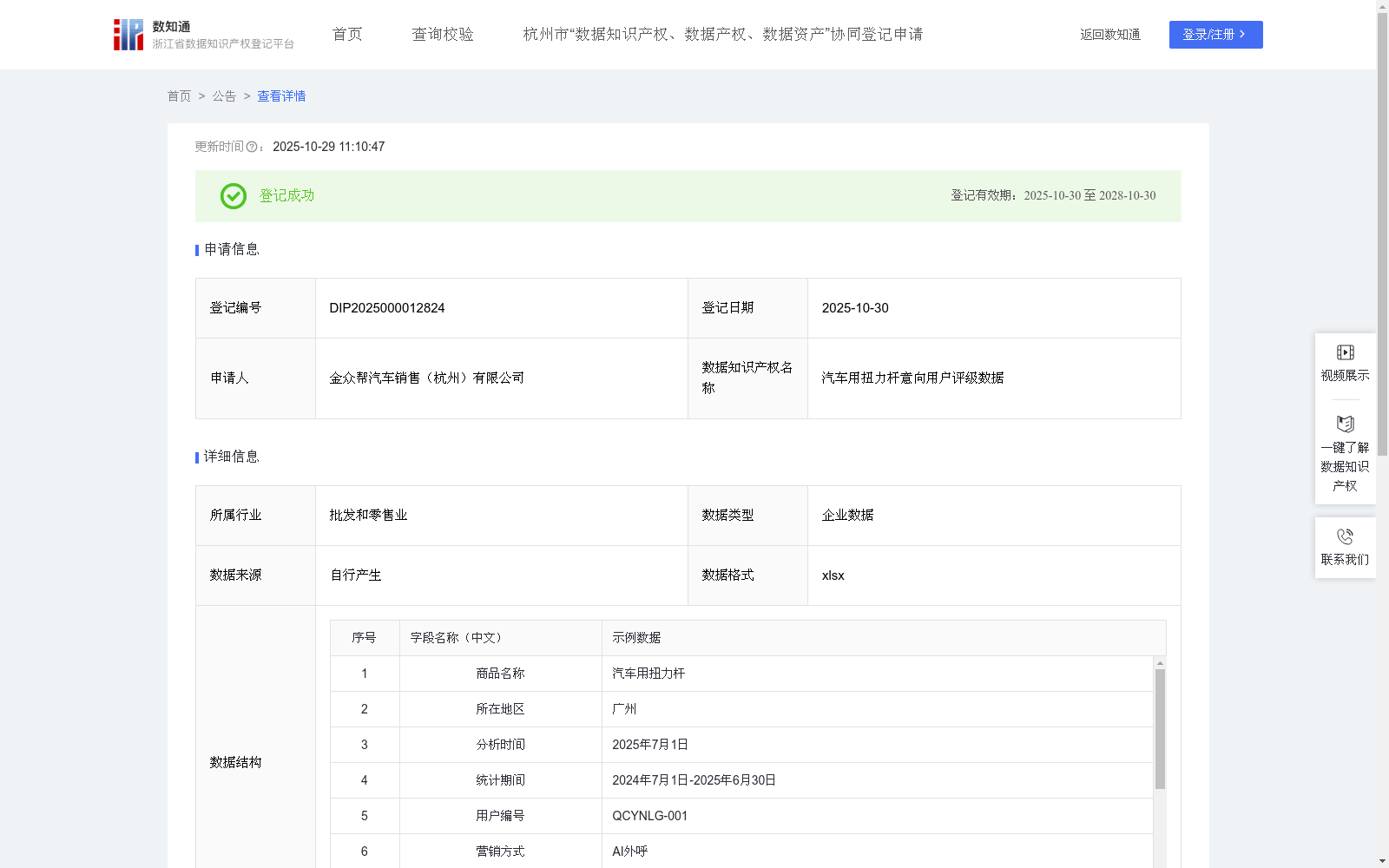Click the 营销方式 field row
Viewport: 1389px width, 868px height.
pyautogui.click(x=741, y=852)
